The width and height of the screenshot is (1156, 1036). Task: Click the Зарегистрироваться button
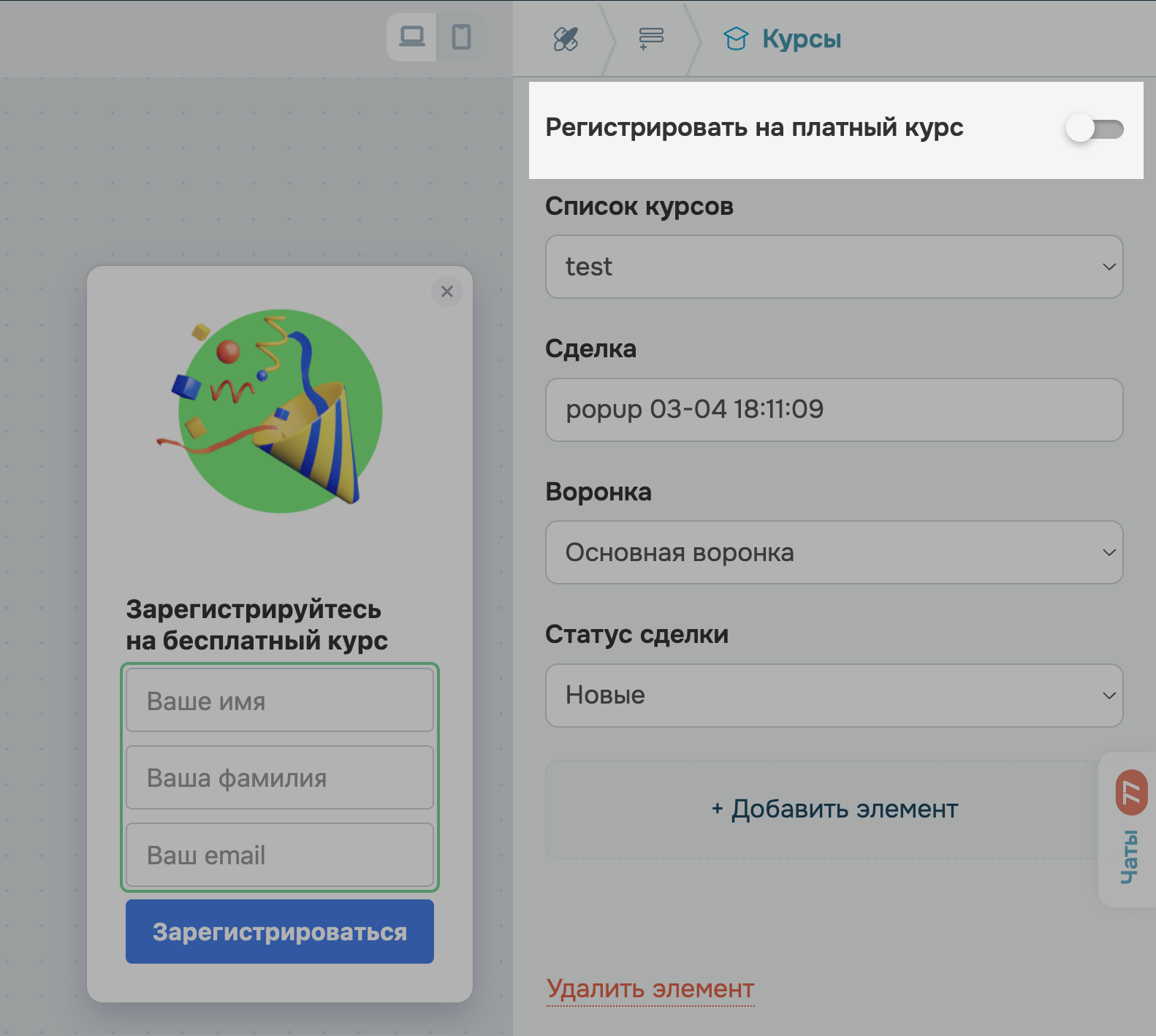pos(280,932)
